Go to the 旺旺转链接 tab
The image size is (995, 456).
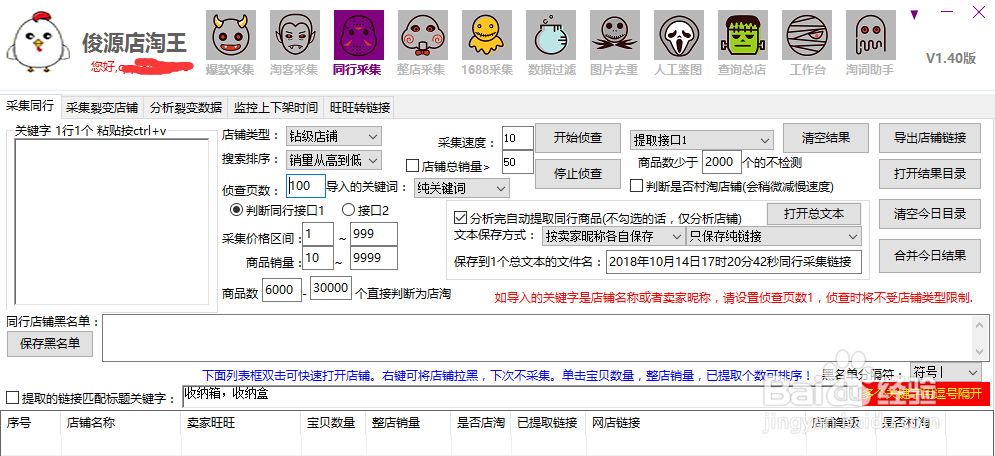click(x=359, y=107)
